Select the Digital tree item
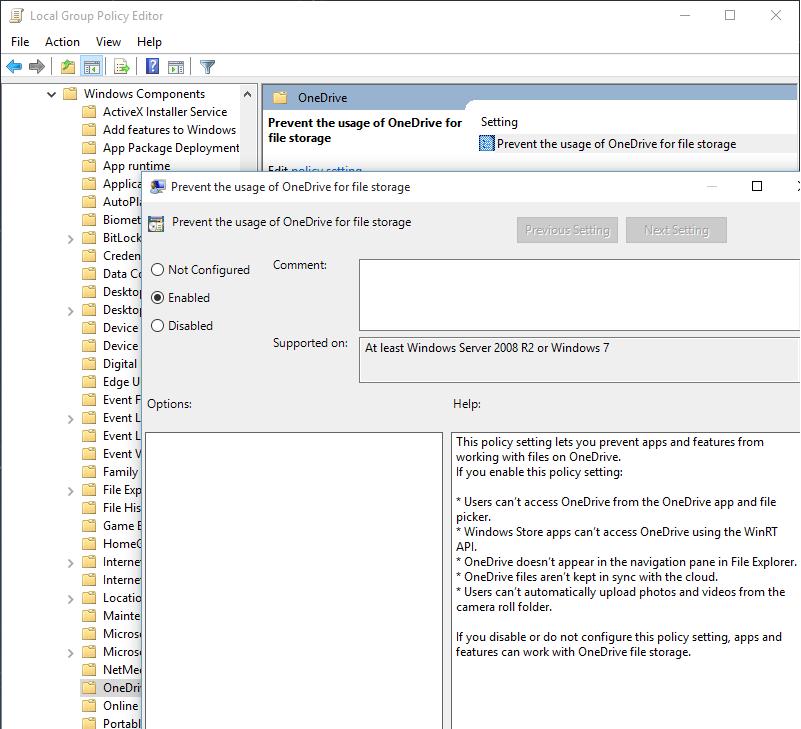Screen dimensions: 801x729 coord(120,364)
